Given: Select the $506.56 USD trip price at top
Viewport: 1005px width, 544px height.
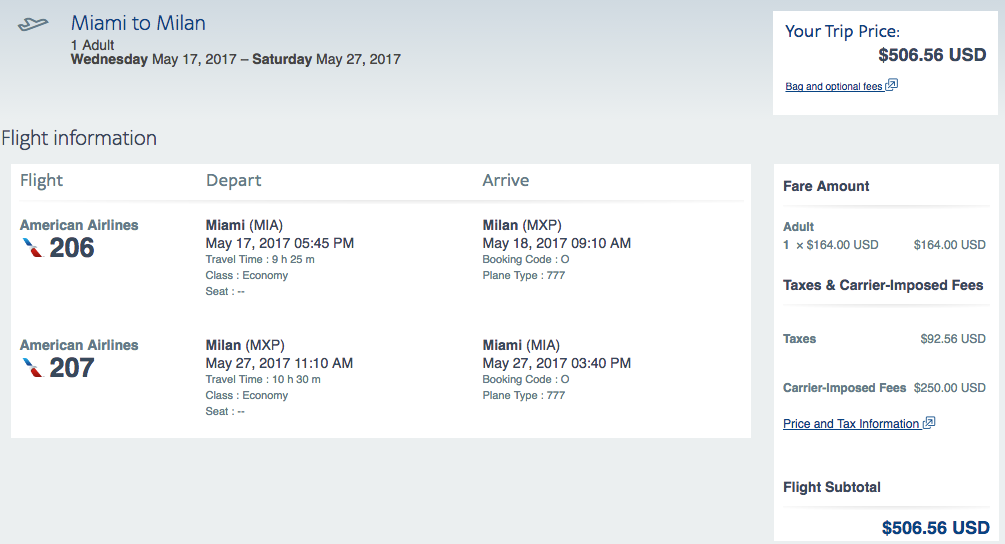Looking at the screenshot, I should point(932,55).
